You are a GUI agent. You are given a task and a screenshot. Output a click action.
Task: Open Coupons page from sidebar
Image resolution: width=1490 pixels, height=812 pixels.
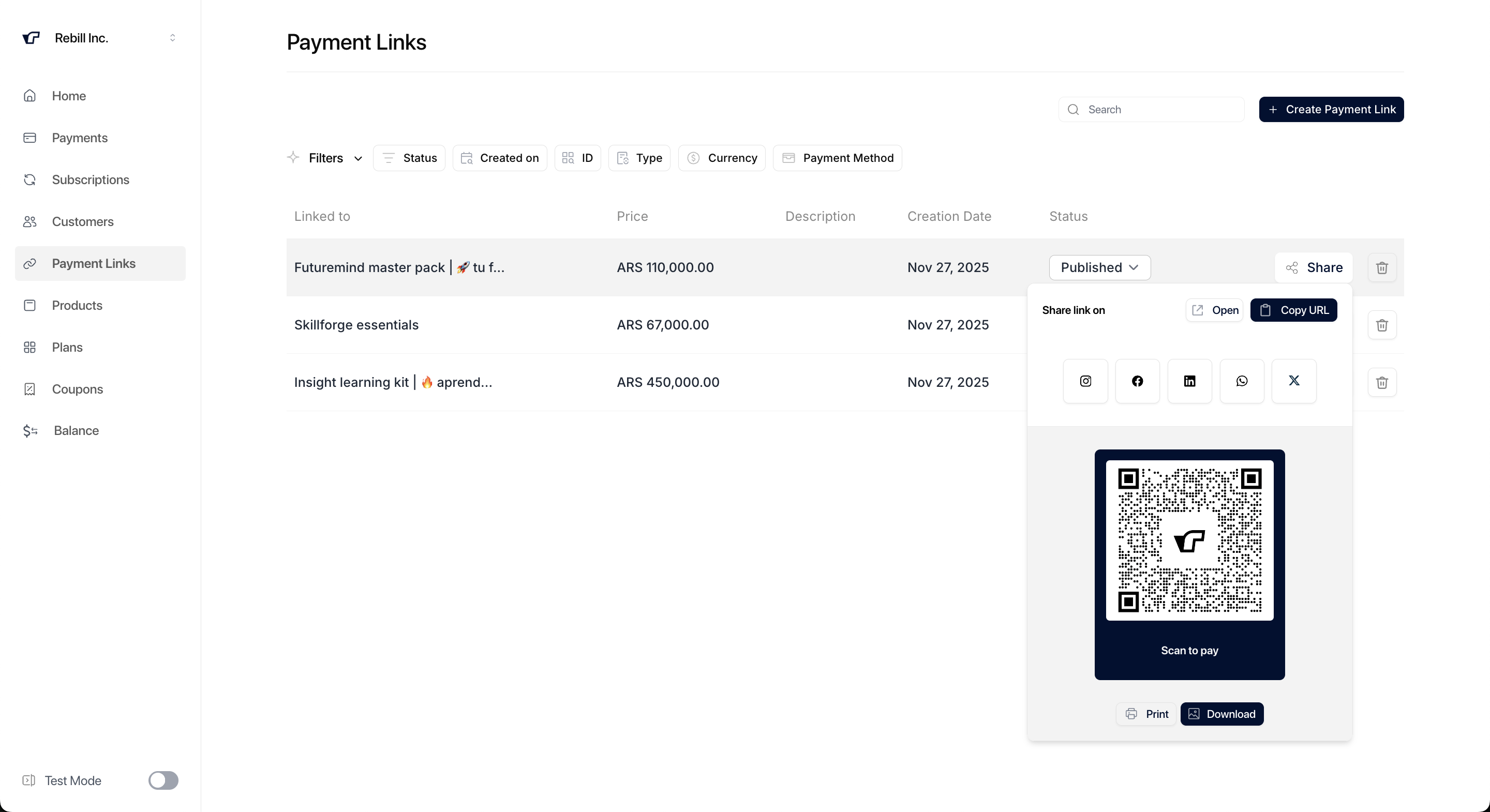[77, 388]
